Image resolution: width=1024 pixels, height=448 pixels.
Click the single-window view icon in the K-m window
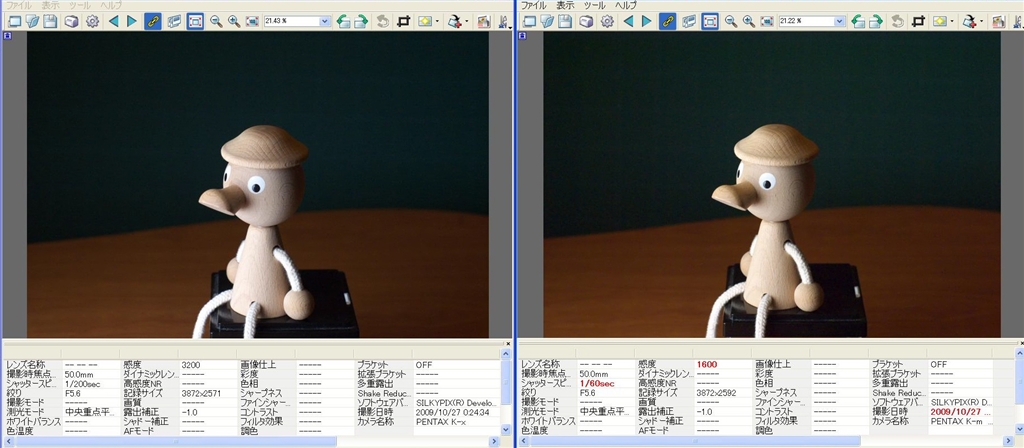point(529,22)
